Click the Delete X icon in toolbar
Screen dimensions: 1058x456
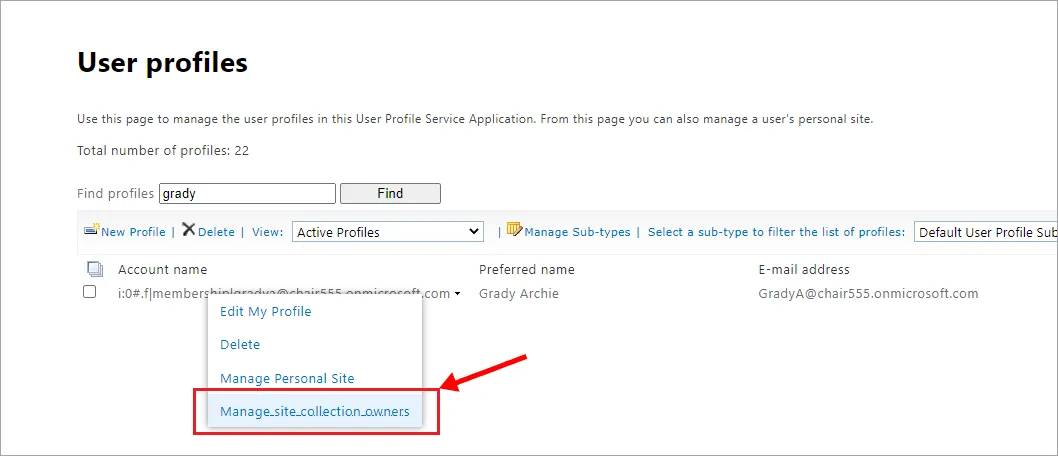(x=189, y=230)
